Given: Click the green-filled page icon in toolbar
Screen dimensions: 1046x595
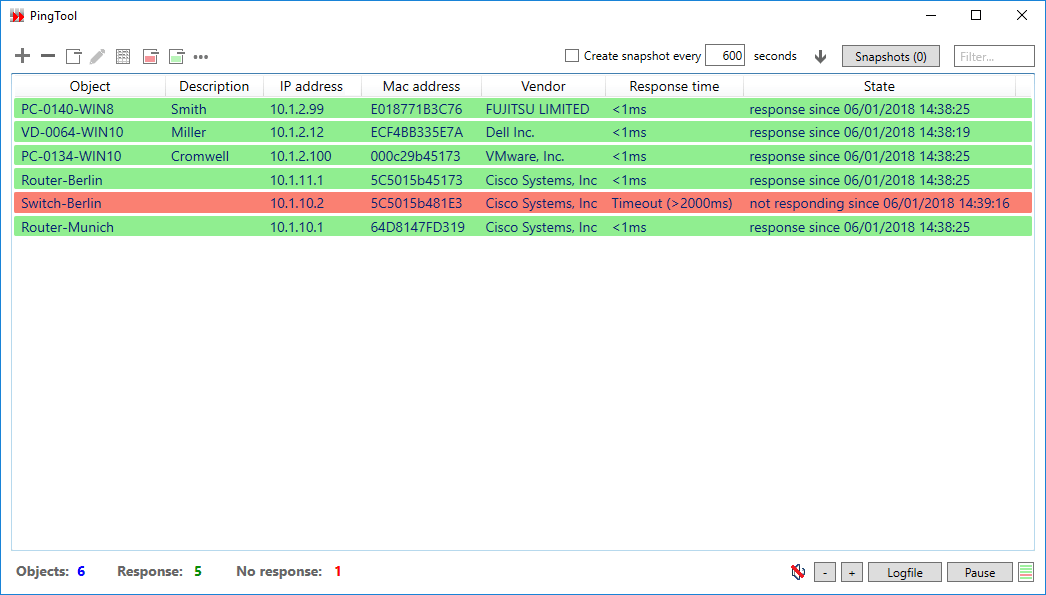Looking at the screenshot, I should 176,57.
